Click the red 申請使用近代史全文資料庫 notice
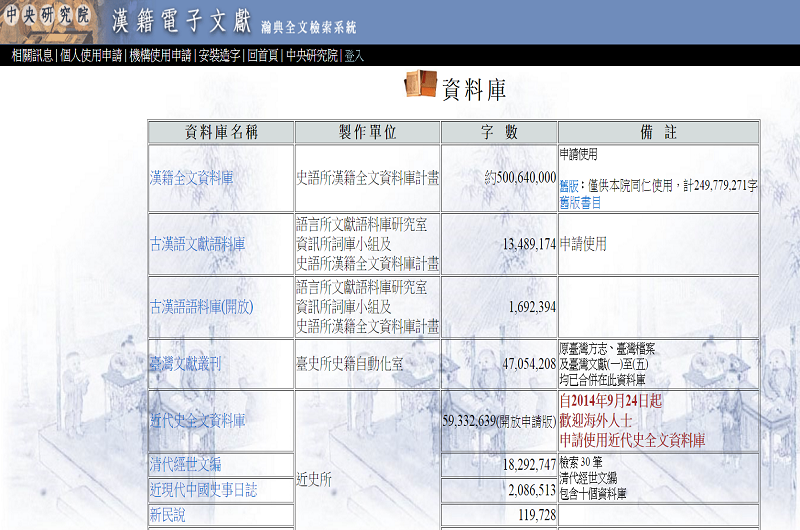Viewport: 800px width, 530px height. click(x=632, y=440)
